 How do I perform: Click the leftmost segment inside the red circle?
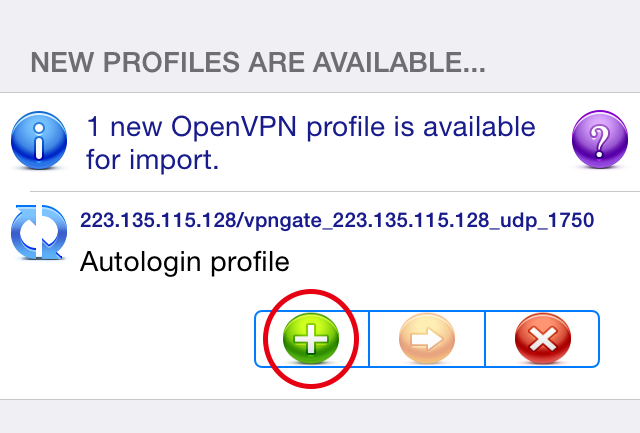pos(312,339)
